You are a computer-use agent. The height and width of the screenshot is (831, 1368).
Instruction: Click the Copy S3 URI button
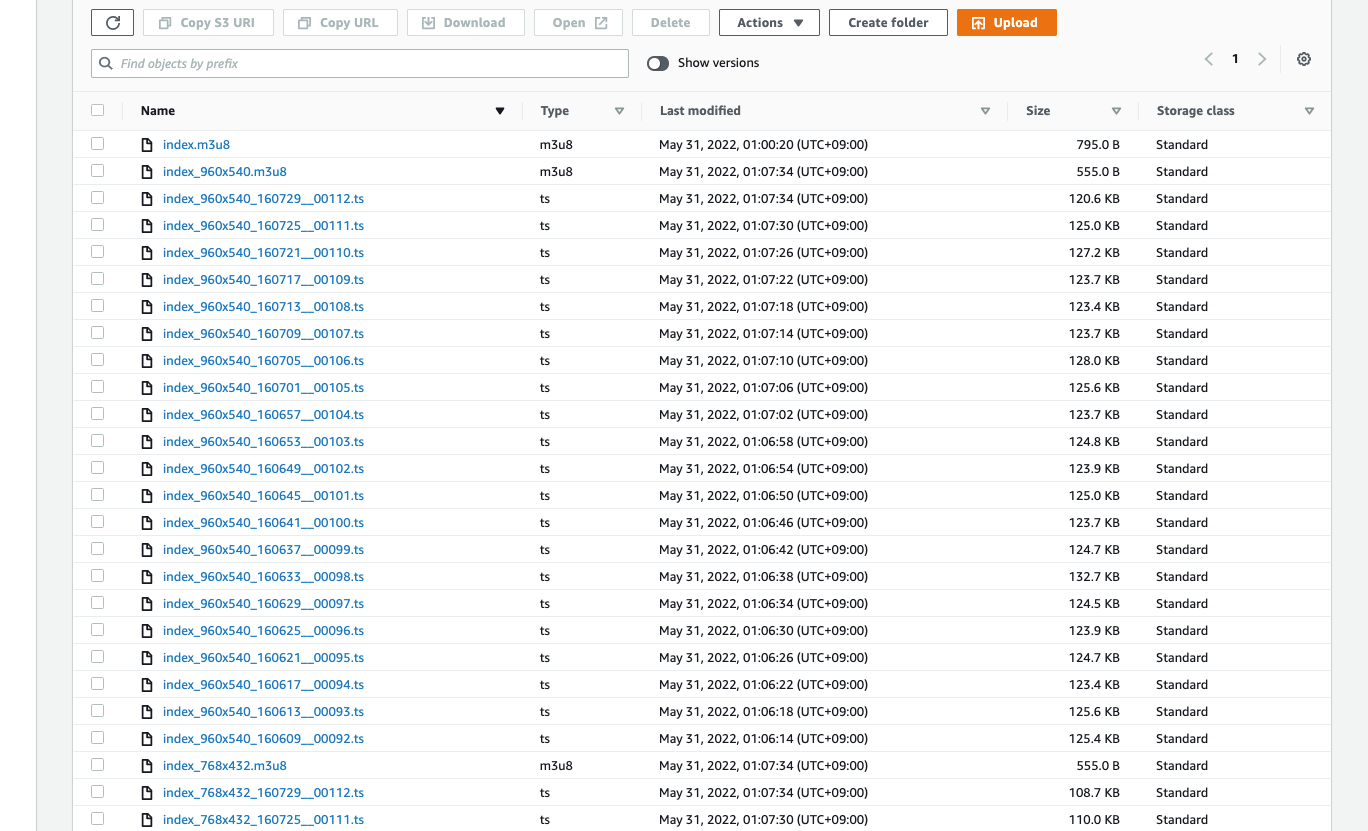pyautogui.click(x=208, y=23)
